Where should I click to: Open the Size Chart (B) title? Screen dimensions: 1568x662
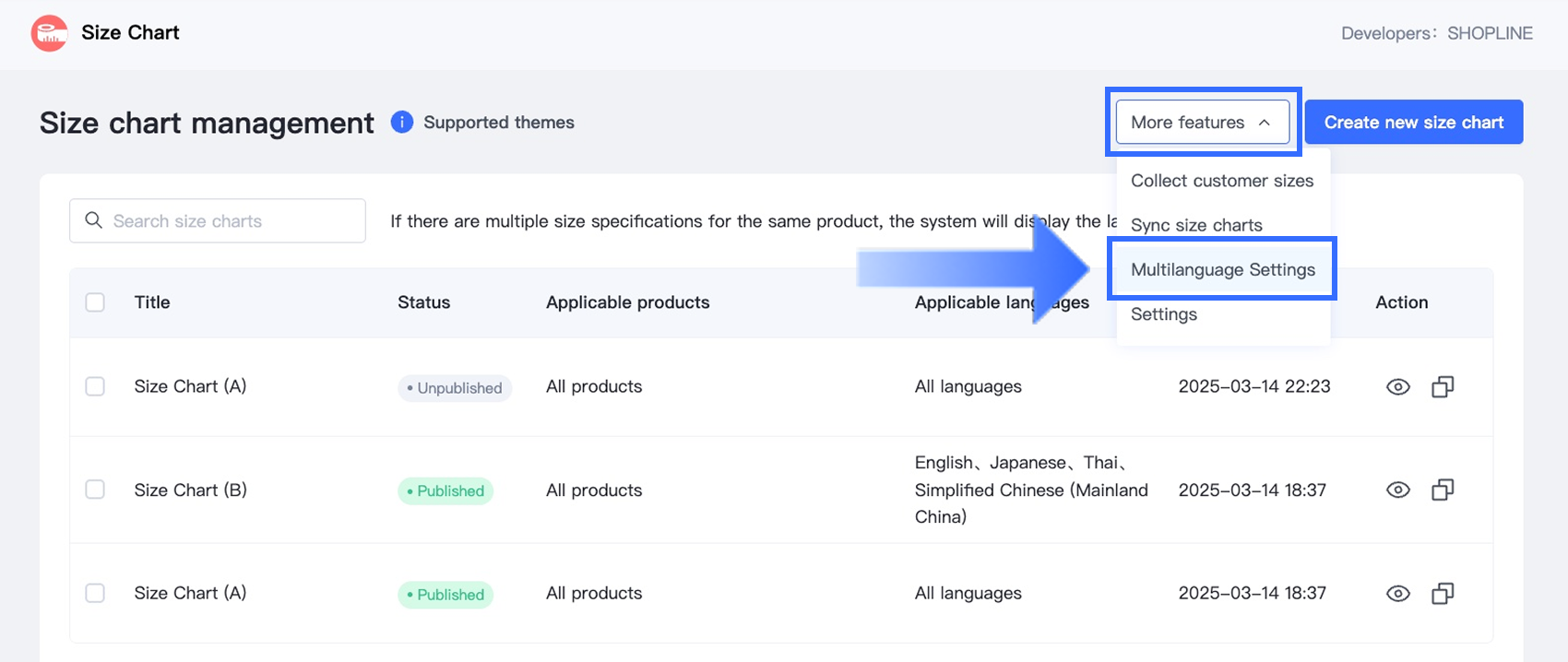[x=190, y=490]
